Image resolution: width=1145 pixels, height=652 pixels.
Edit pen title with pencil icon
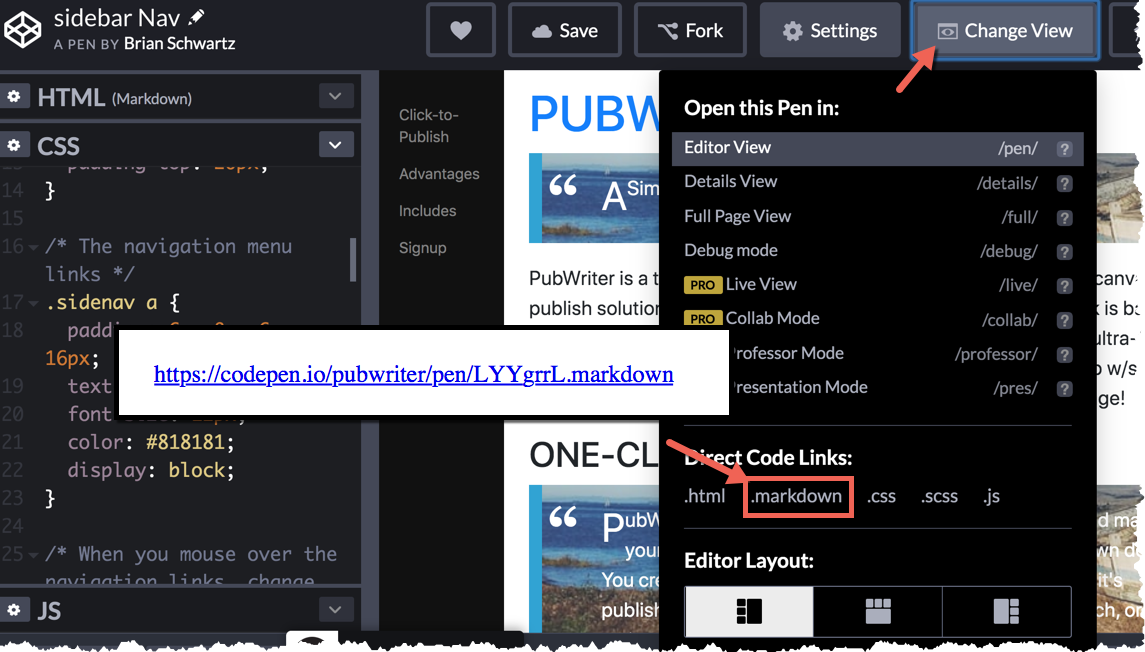(196, 17)
